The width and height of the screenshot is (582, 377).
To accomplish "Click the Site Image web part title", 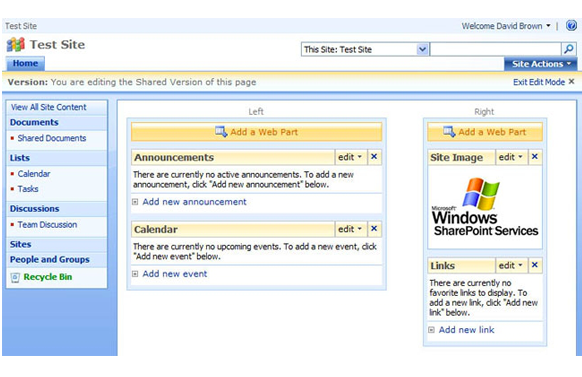I will click(457, 157).
